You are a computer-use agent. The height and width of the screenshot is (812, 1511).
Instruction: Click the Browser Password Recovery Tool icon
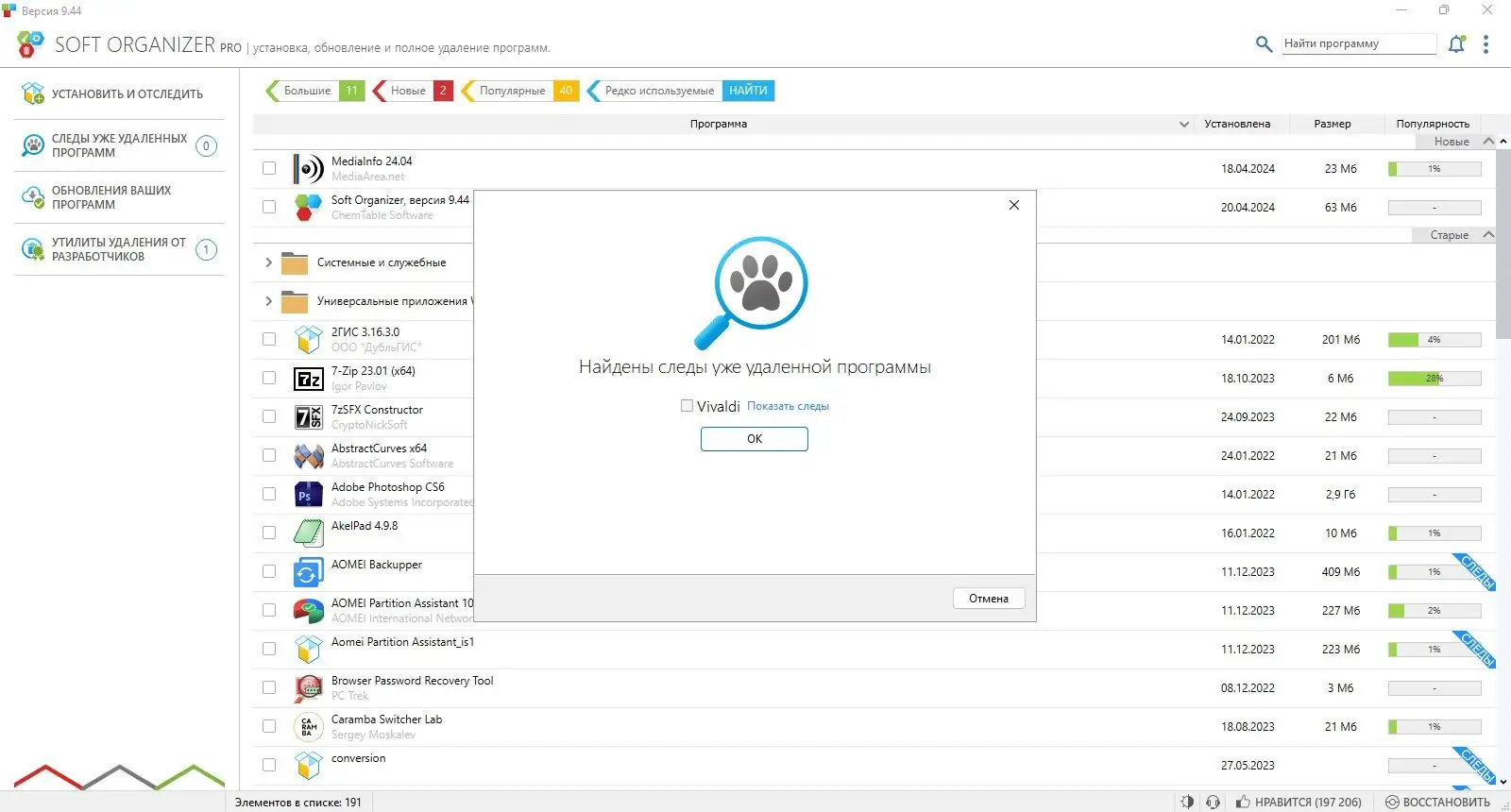click(x=309, y=688)
